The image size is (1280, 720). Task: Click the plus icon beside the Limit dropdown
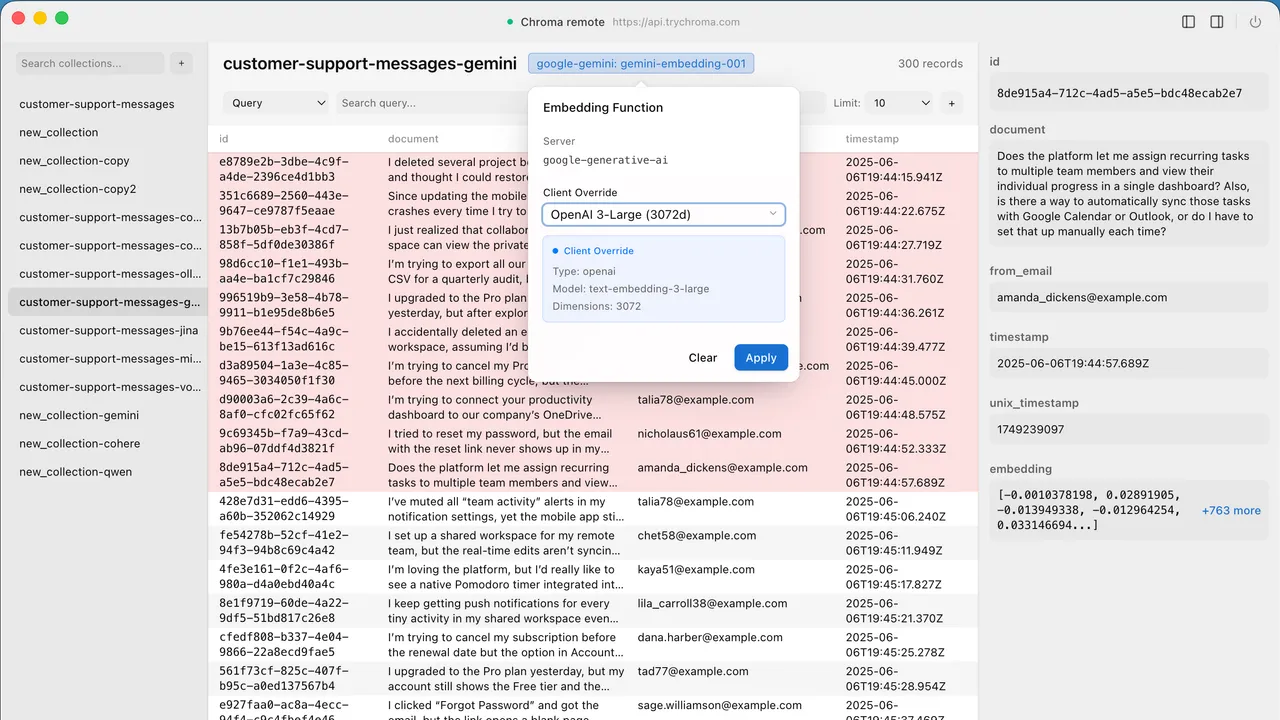click(951, 103)
